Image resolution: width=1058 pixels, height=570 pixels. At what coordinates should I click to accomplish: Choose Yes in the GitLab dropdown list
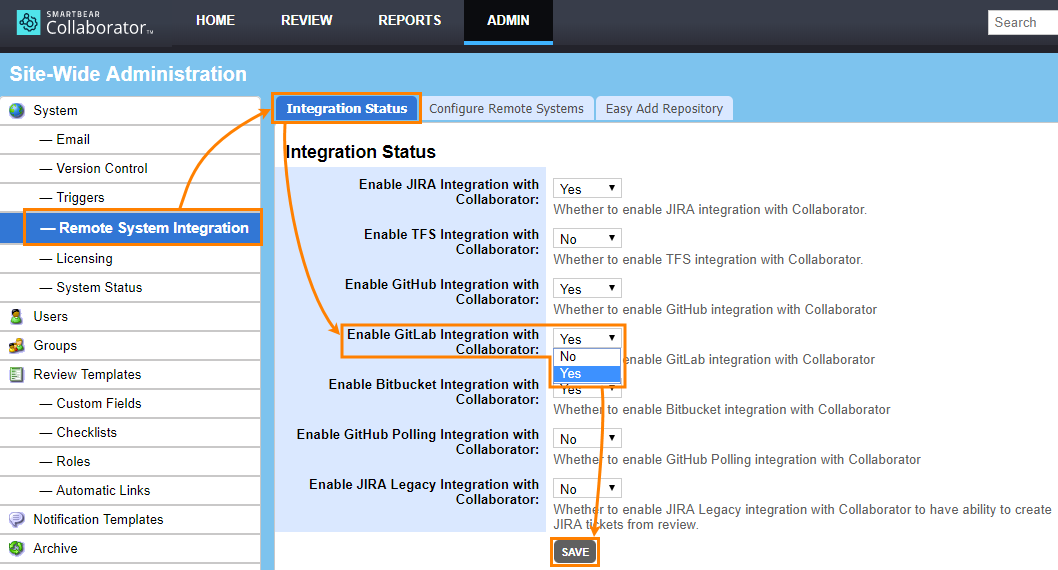tap(587, 374)
